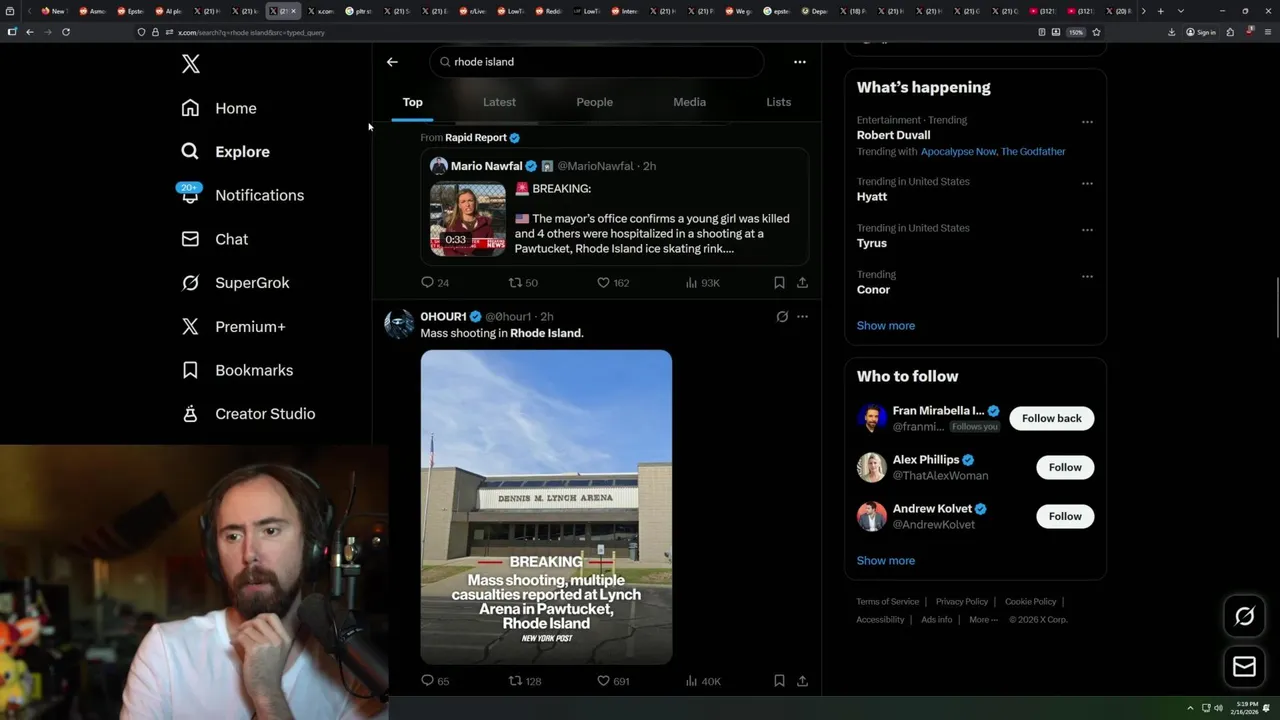Go back with the search back arrow
This screenshot has height=720, width=1280.
(392, 62)
